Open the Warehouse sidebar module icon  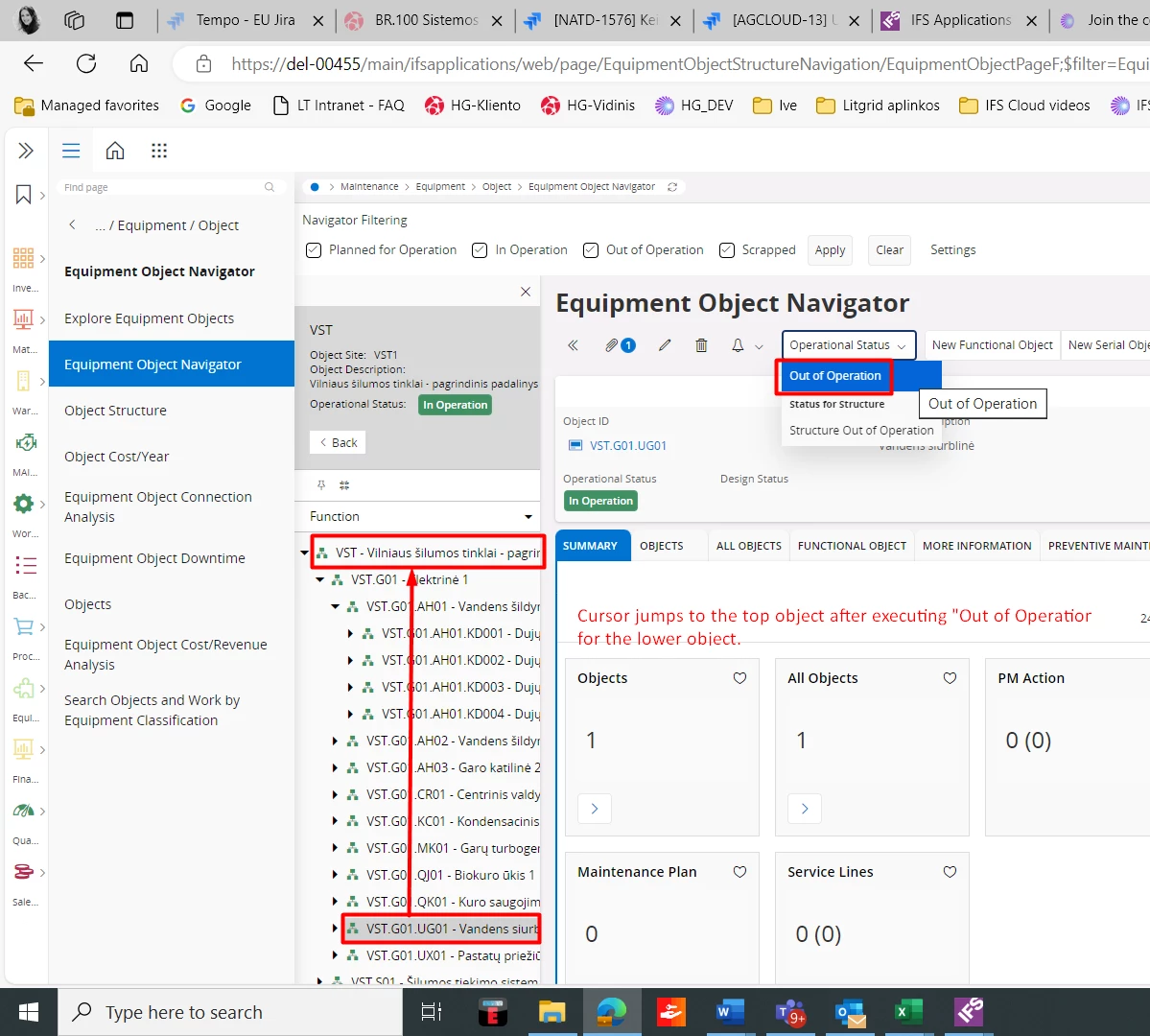23,381
